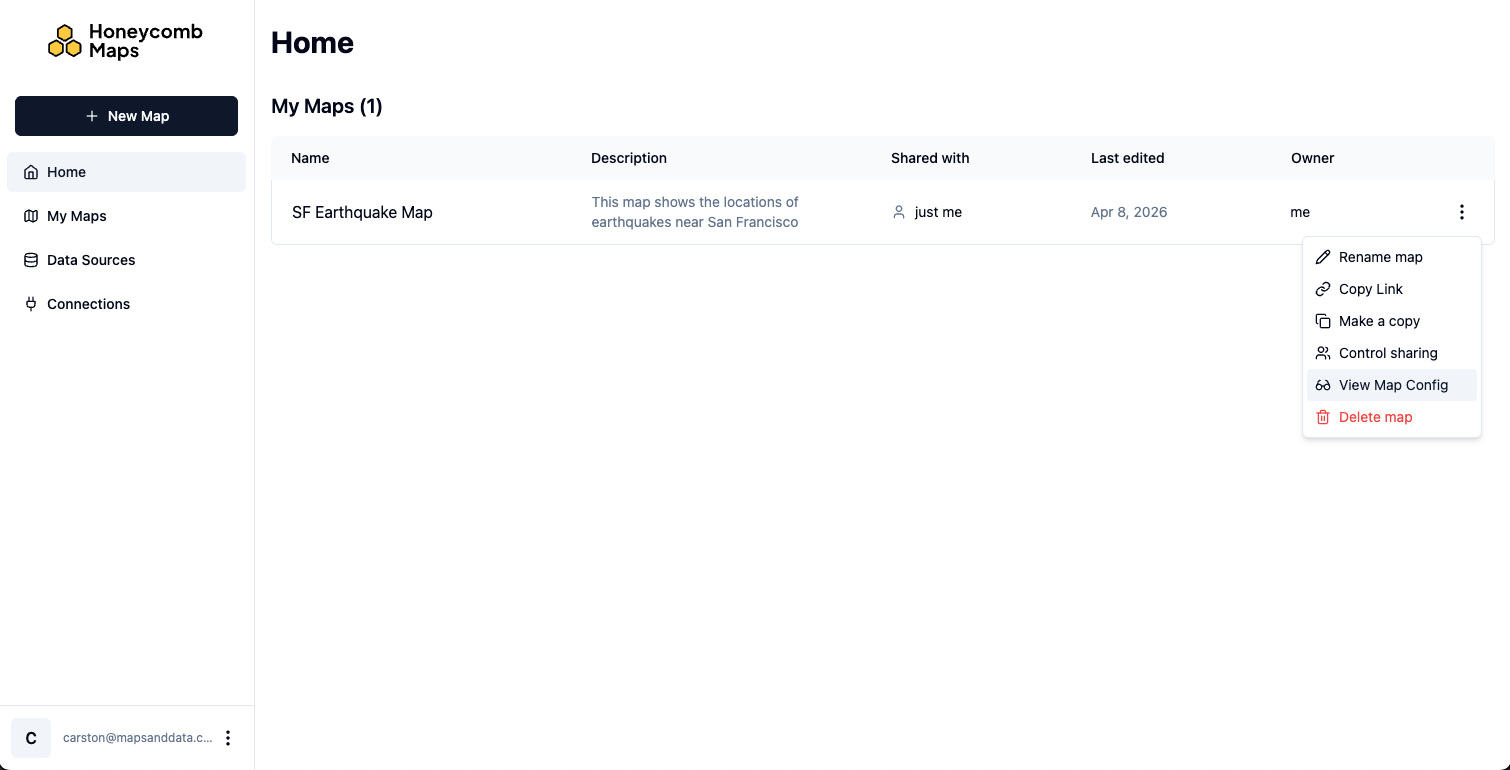Image resolution: width=1510 pixels, height=770 pixels.
Task: Click the person icon beside 'just me'
Action: [x=898, y=212]
